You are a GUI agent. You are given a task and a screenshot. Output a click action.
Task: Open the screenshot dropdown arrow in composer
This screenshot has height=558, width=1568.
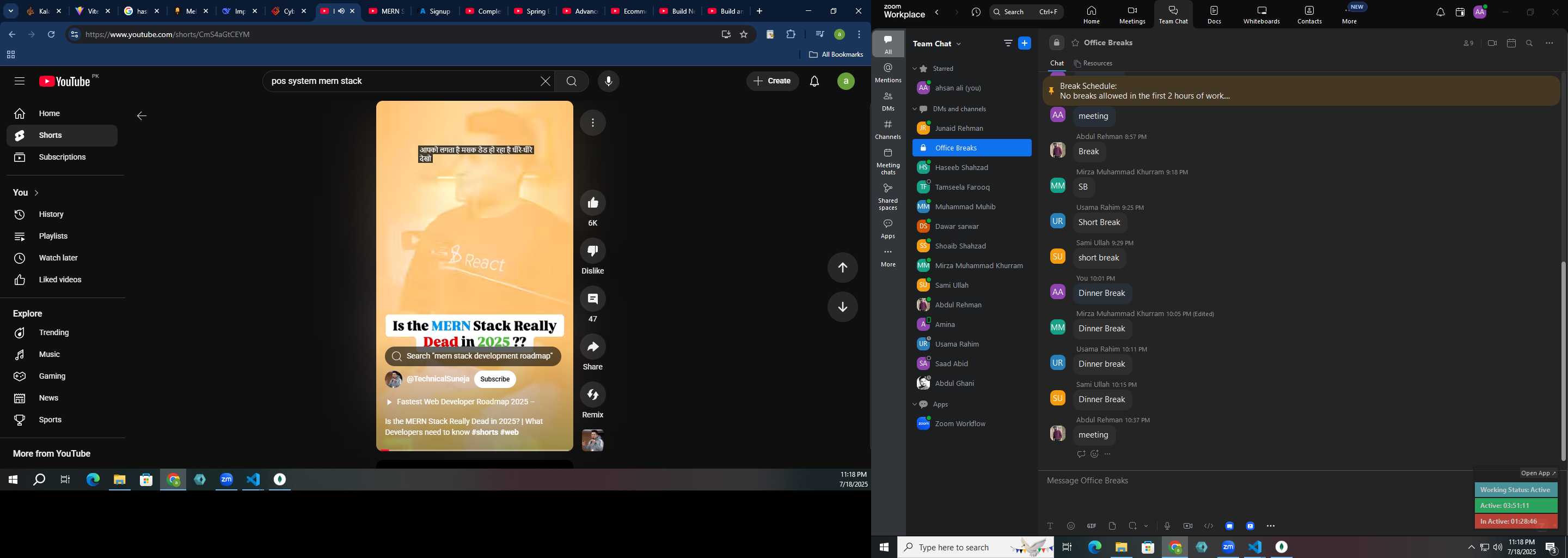pyautogui.click(x=1146, y=526)
